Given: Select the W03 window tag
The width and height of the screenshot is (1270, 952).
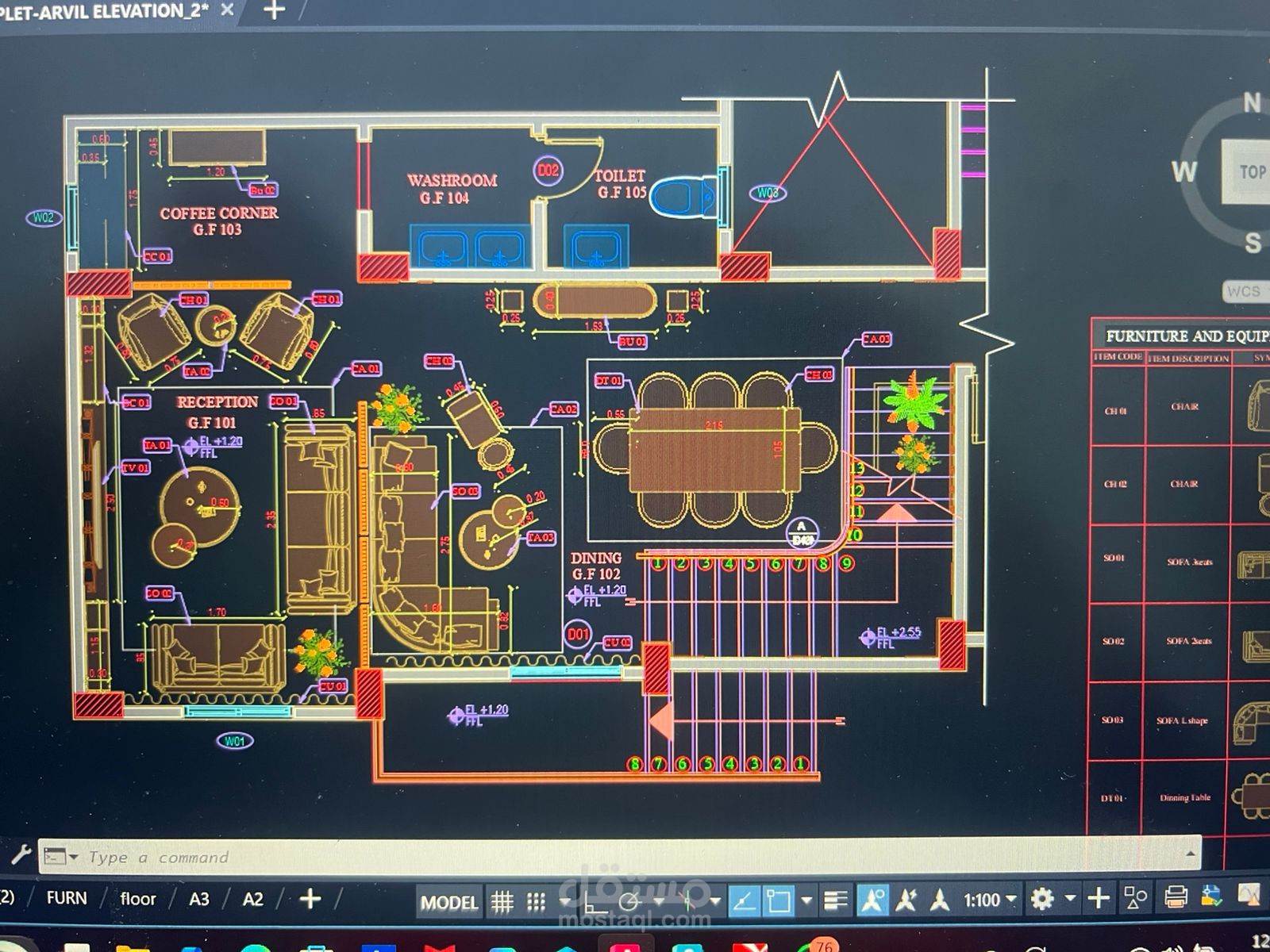Looking at the screenshot, I should pos(766,193).
